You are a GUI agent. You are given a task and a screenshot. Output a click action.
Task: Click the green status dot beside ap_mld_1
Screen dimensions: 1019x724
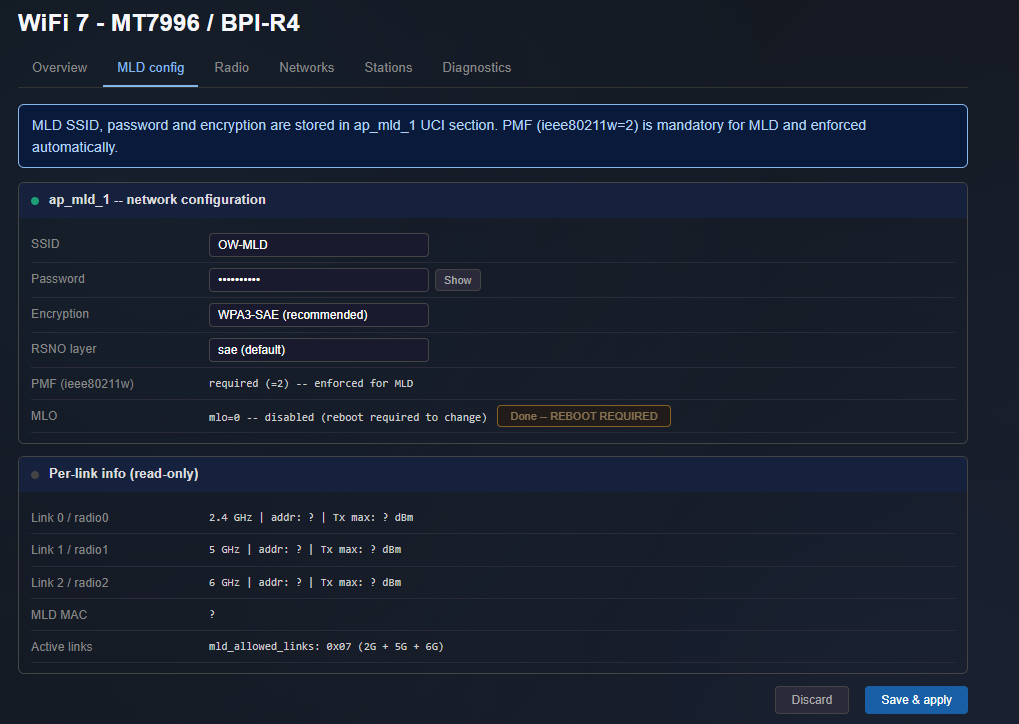[x=35, y=201]
